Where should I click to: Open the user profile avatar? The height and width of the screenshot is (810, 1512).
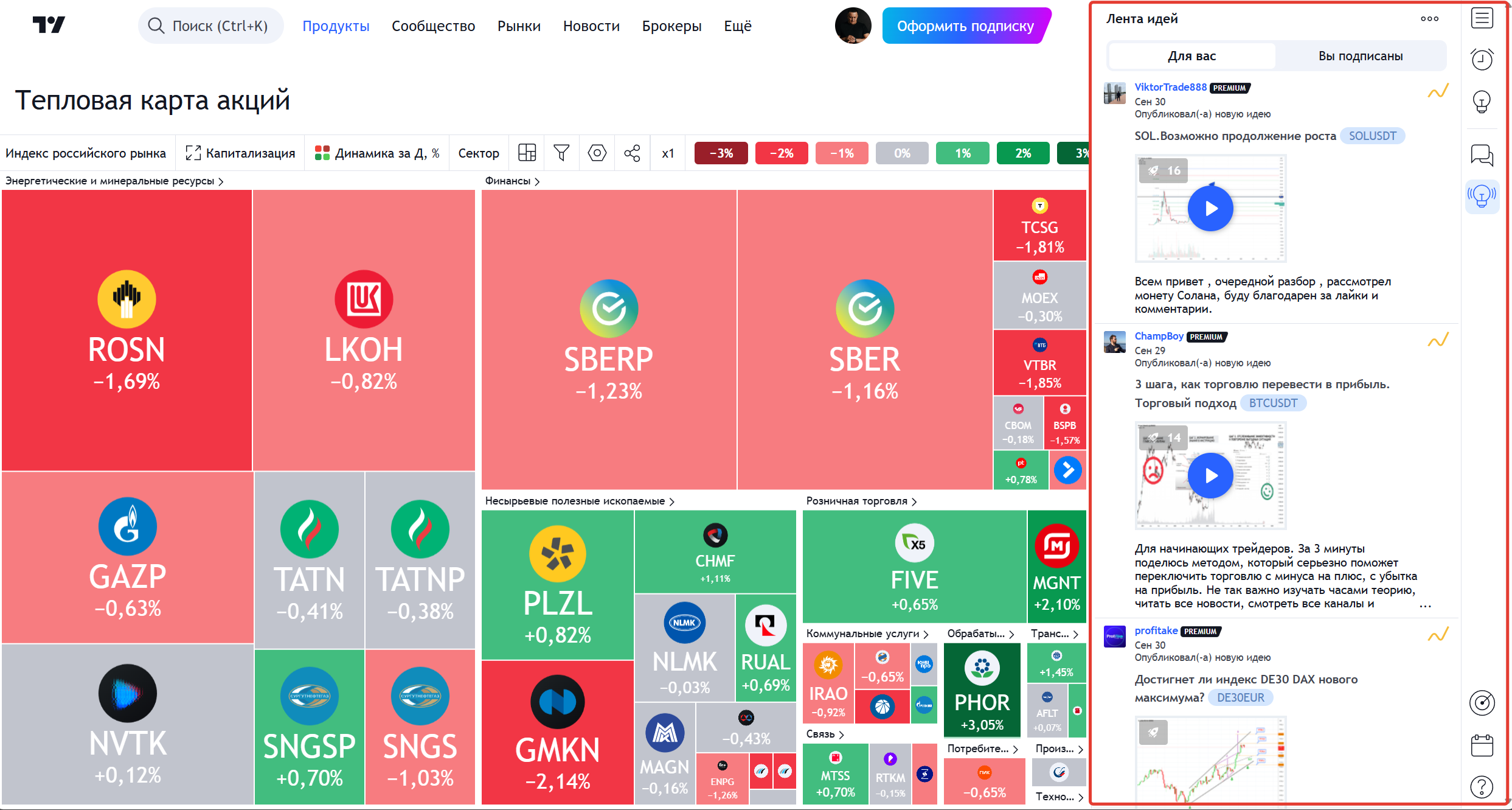click(x=853, y=26)
